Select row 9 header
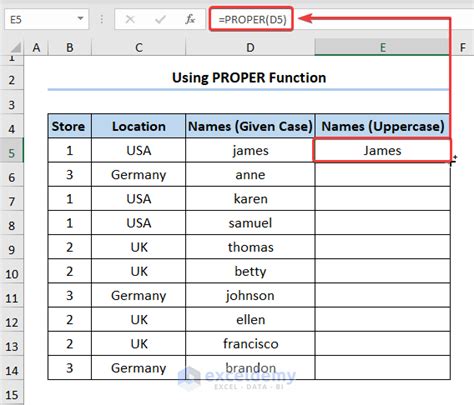474x405 pixels. tap(12, 247)
